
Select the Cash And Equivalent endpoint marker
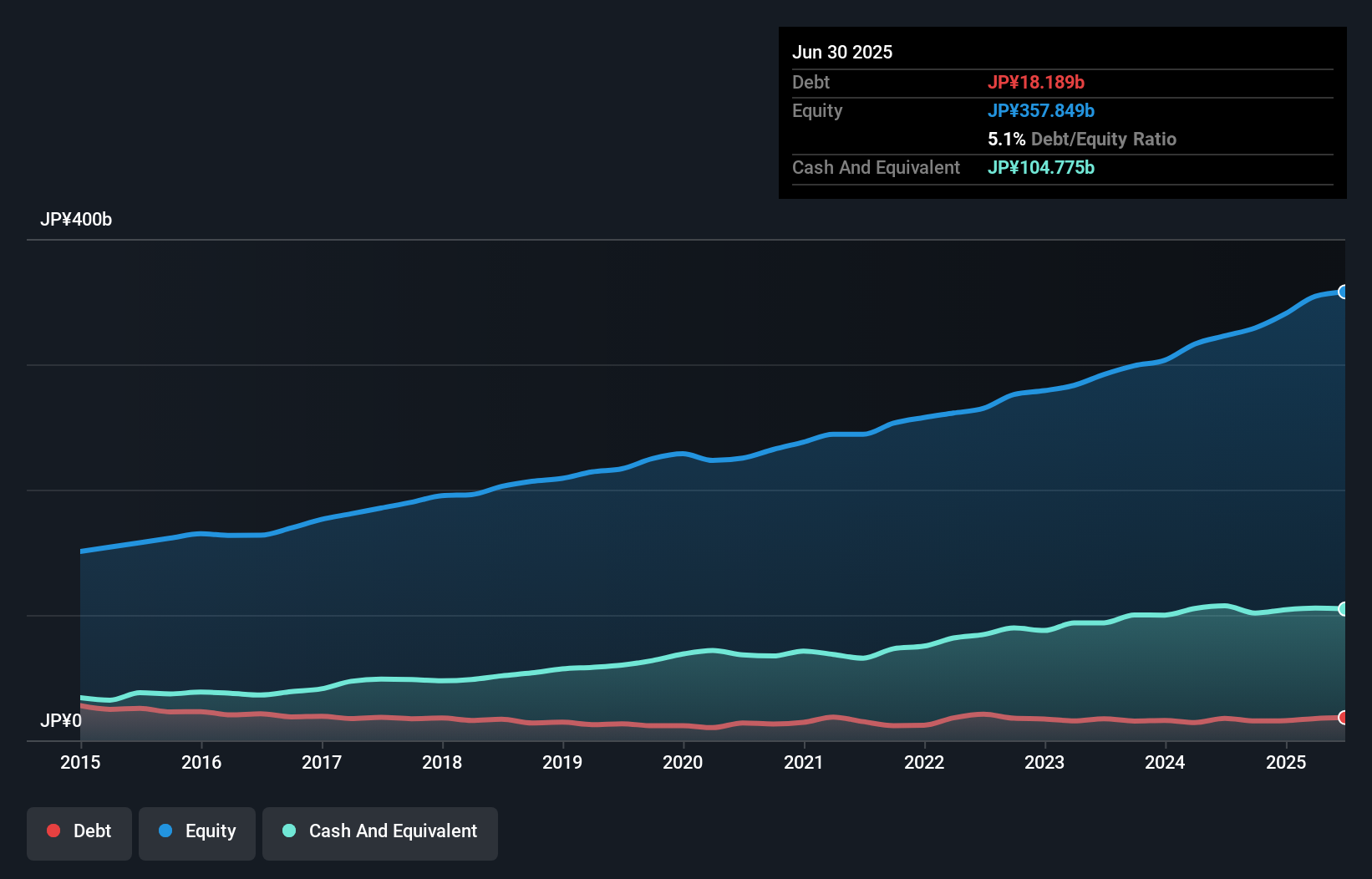(x=1342, y=608)
